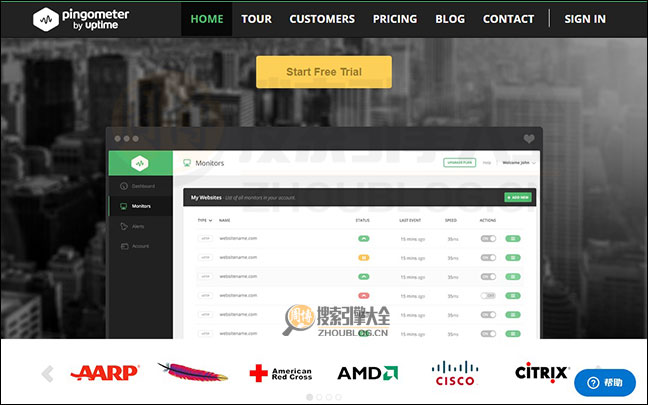Open the CONTACT nav item
The image size is (648, 405).
click(x=508, y=19)
